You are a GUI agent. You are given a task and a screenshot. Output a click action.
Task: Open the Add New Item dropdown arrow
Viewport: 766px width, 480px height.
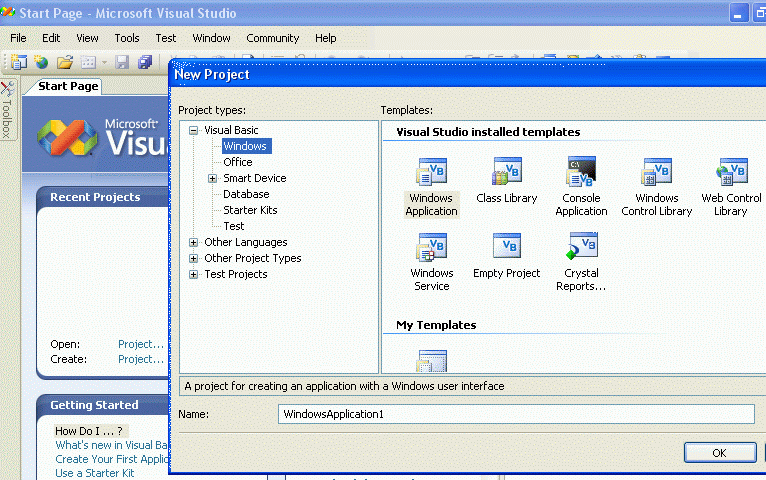click(x=104, y=63)
